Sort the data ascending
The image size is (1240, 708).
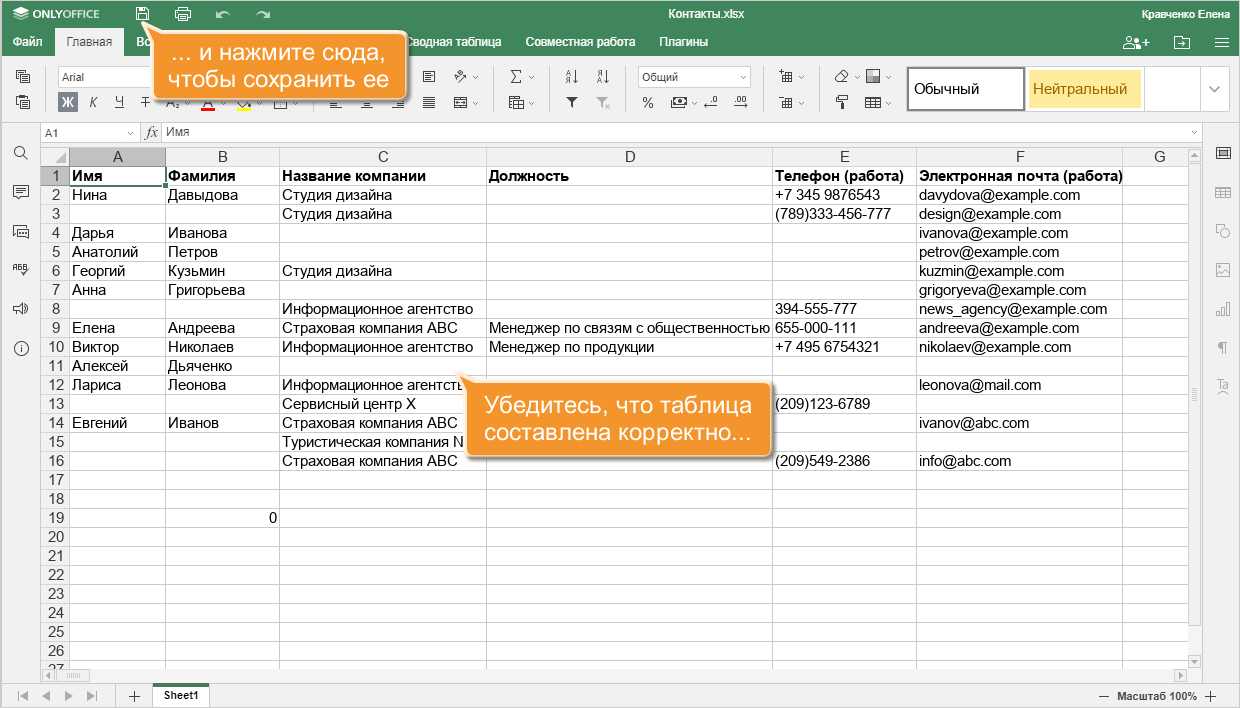[572, 77]
